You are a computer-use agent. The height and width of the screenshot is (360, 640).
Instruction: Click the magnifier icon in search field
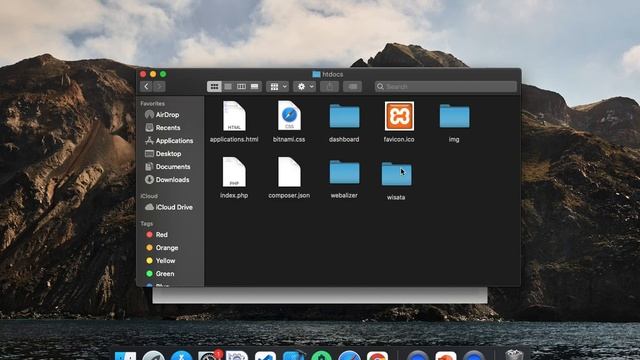click(x=380, y=87)
